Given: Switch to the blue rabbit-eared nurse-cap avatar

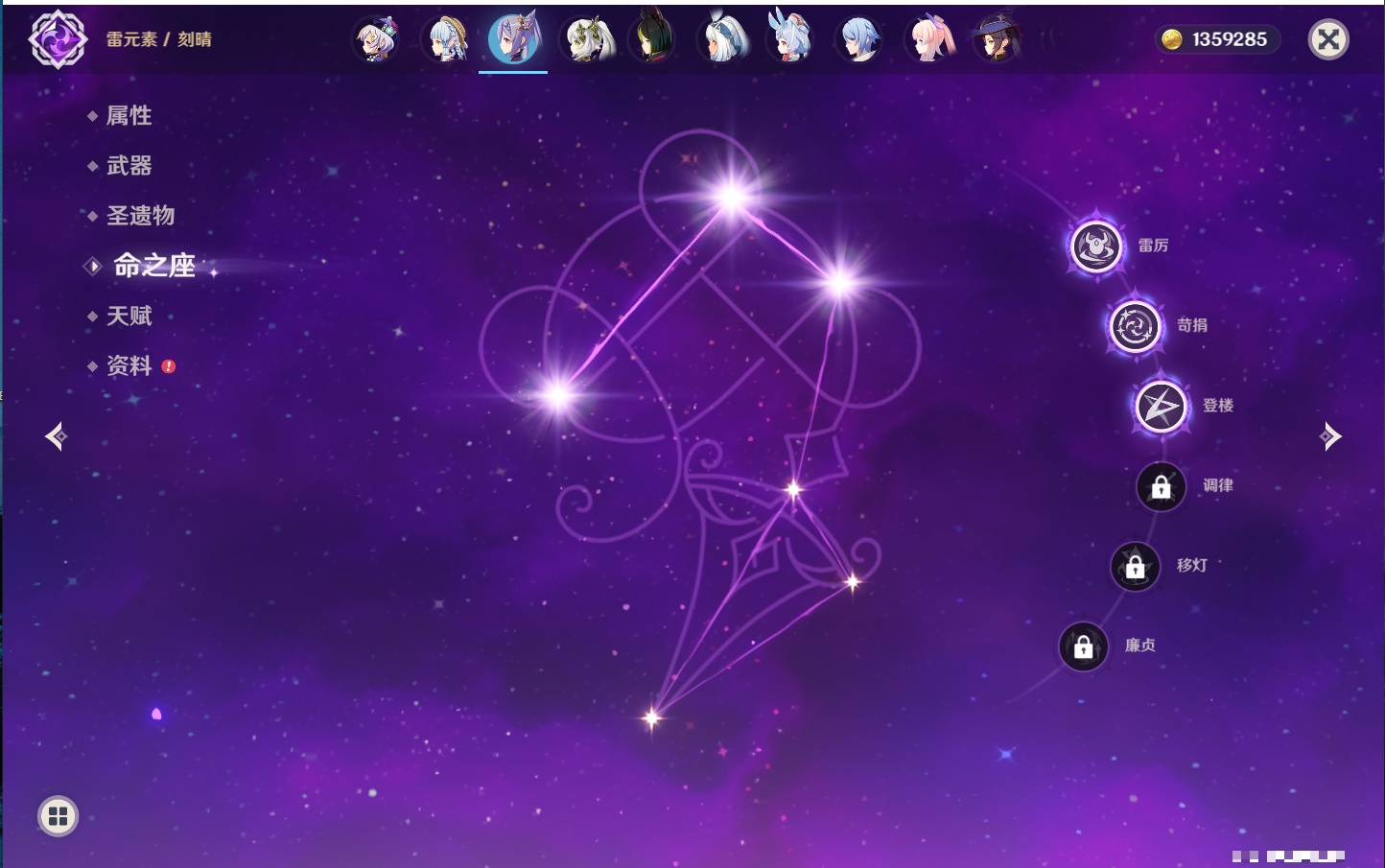Looking at the screenshot, I should 790,37.
